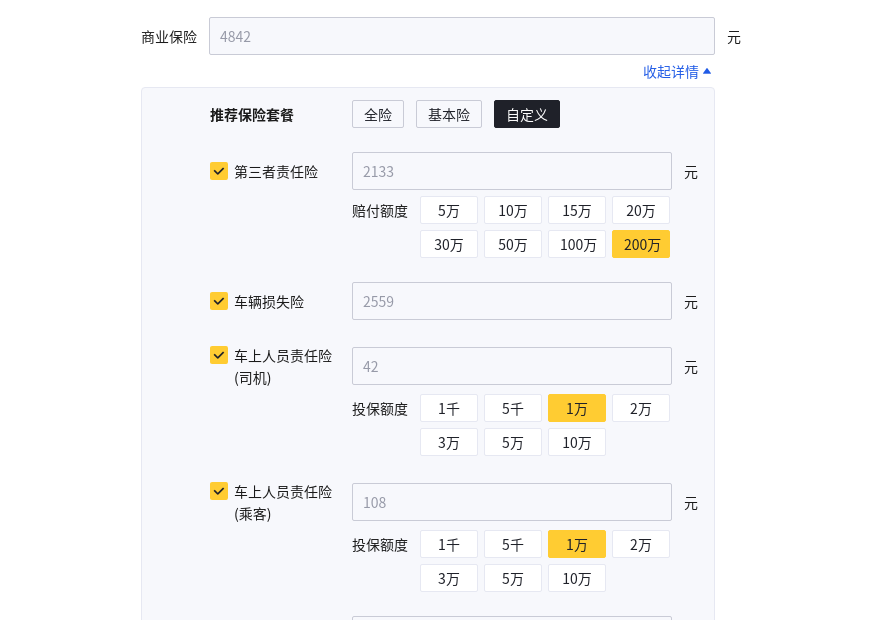The image size is (887, 620).
Task: Uncheck 车上人员责任险 (司机) checkbox
Action: tap(219, 355)
